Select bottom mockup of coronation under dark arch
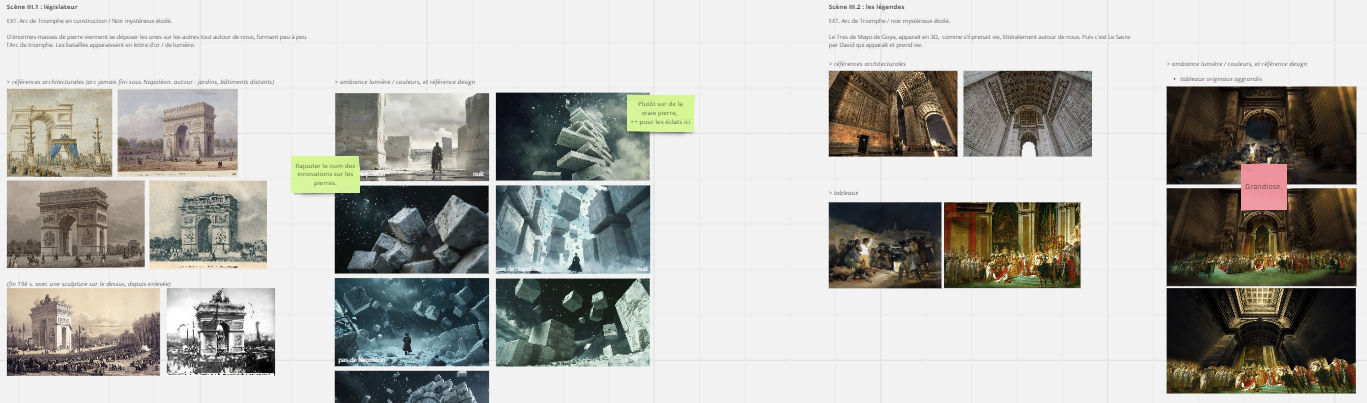 (1260, 341)
